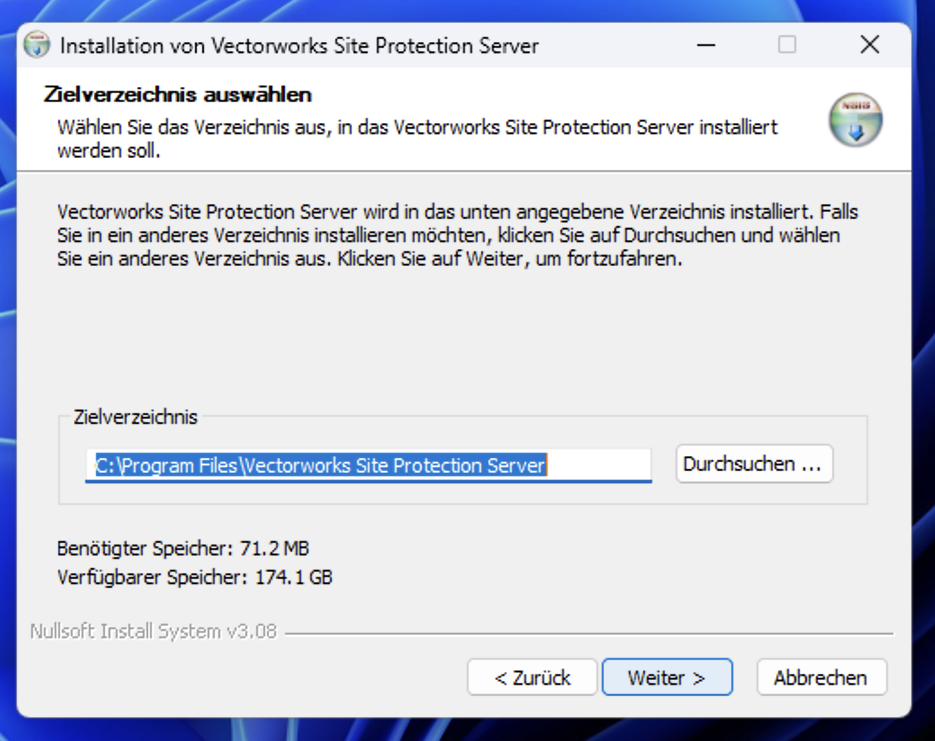
Task: Proceed with the Weiter button
Action: 666,677
